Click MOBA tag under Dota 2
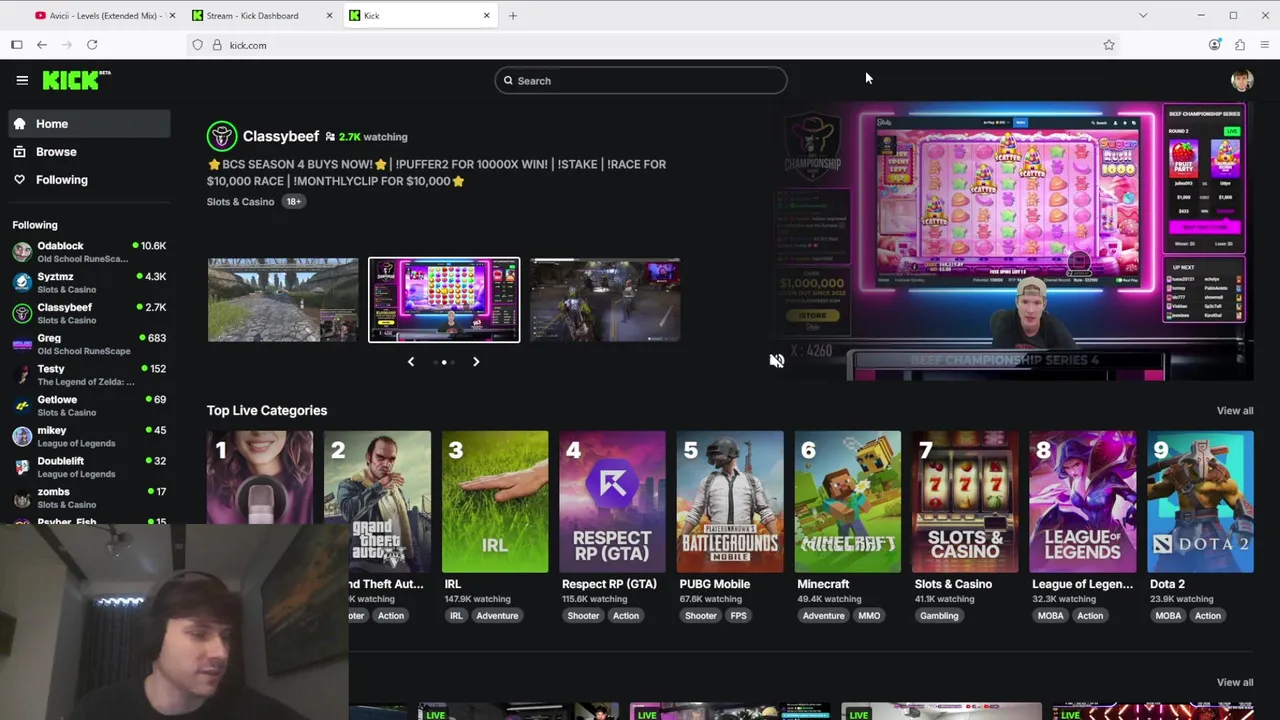Viewport: 1280px width, 720px height. 1168,616
